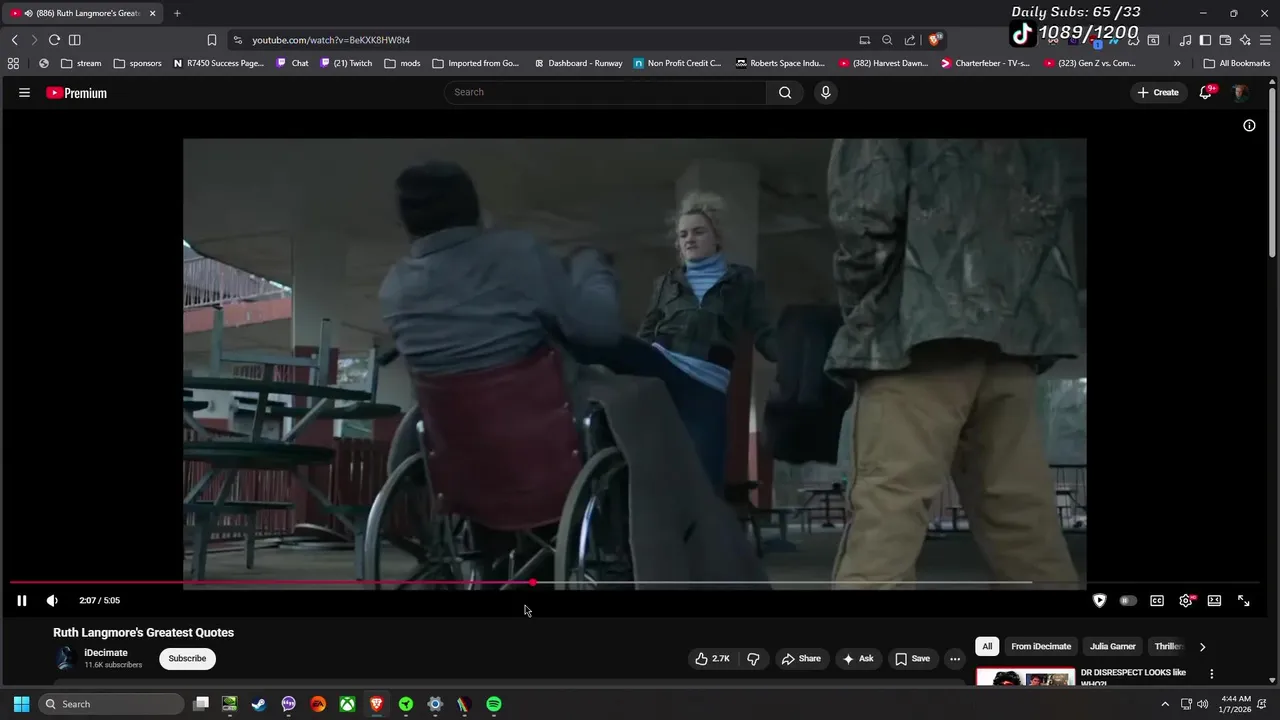
Task: Click the share page icon in address bar
Action: pyautogui.click(x=910, y=40)
